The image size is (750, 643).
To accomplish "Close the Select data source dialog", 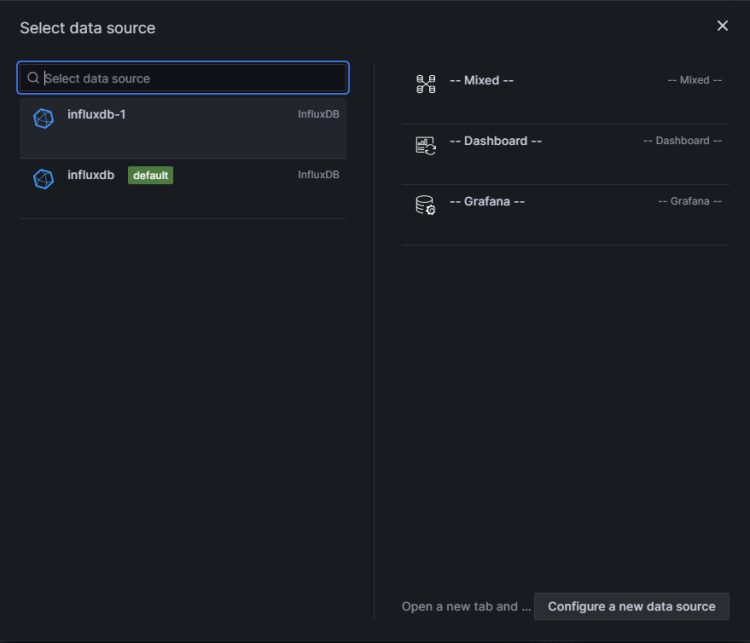I will 722,26.
